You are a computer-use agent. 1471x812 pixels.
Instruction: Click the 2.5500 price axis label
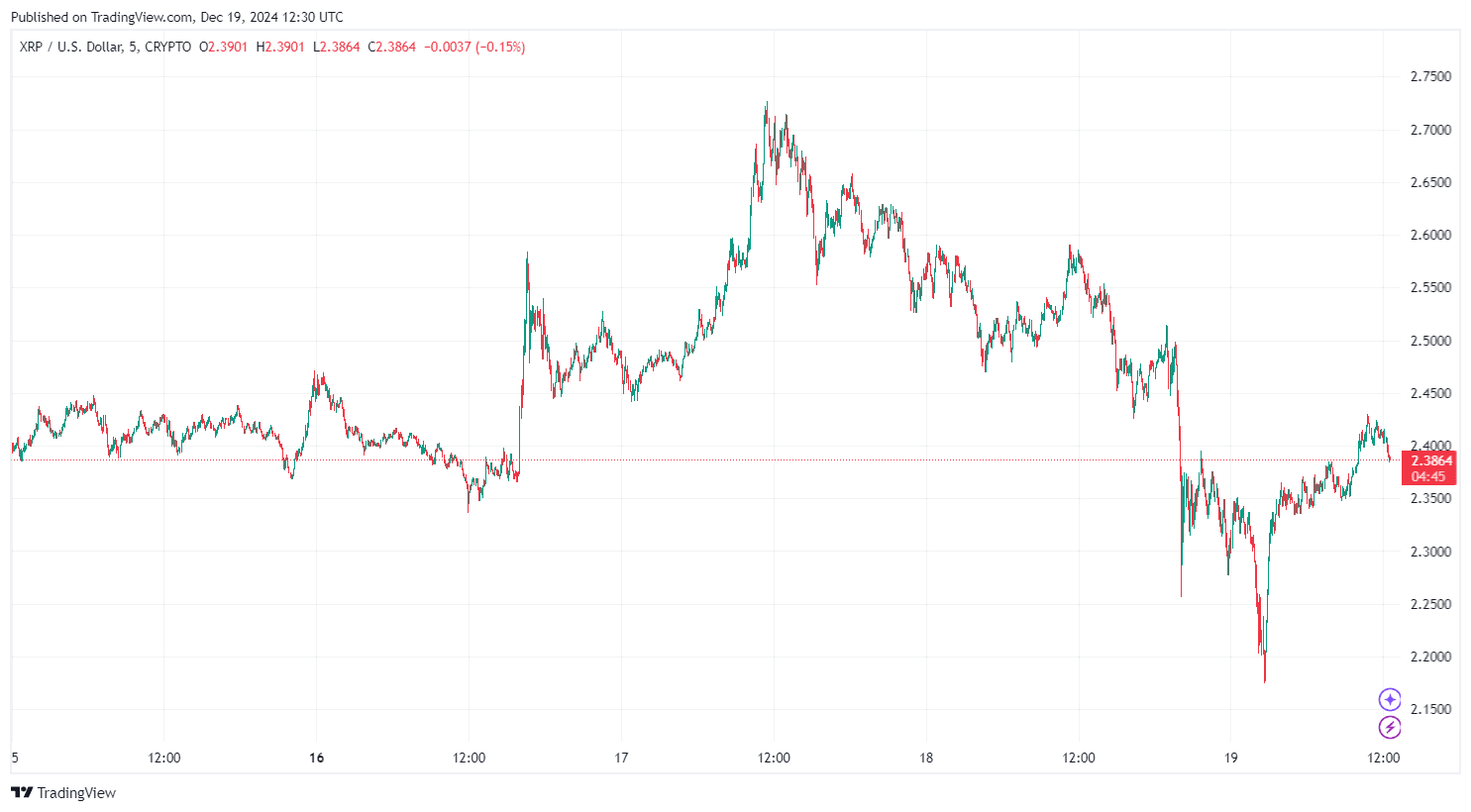[1430, 287]
